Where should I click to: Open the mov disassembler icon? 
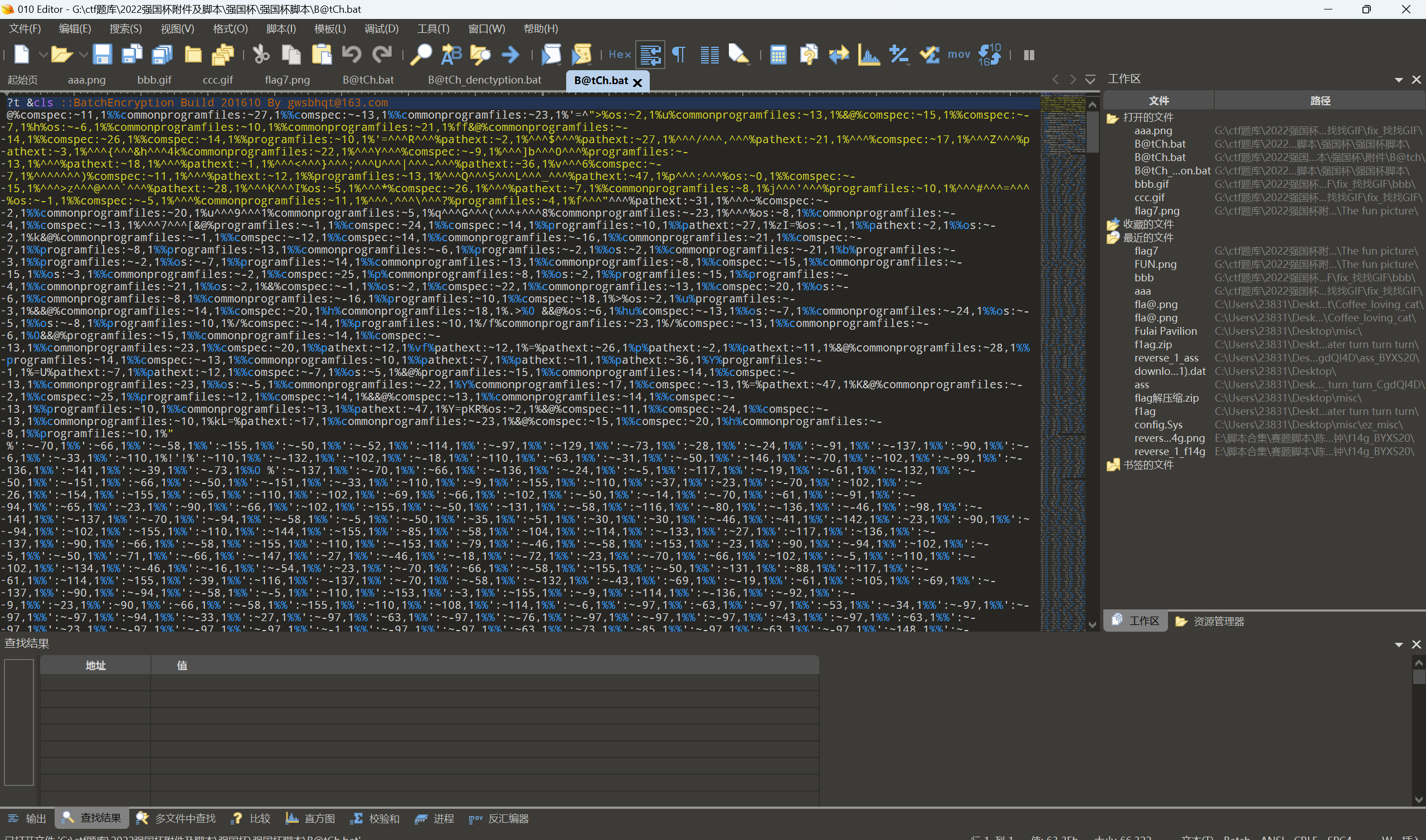959,55
